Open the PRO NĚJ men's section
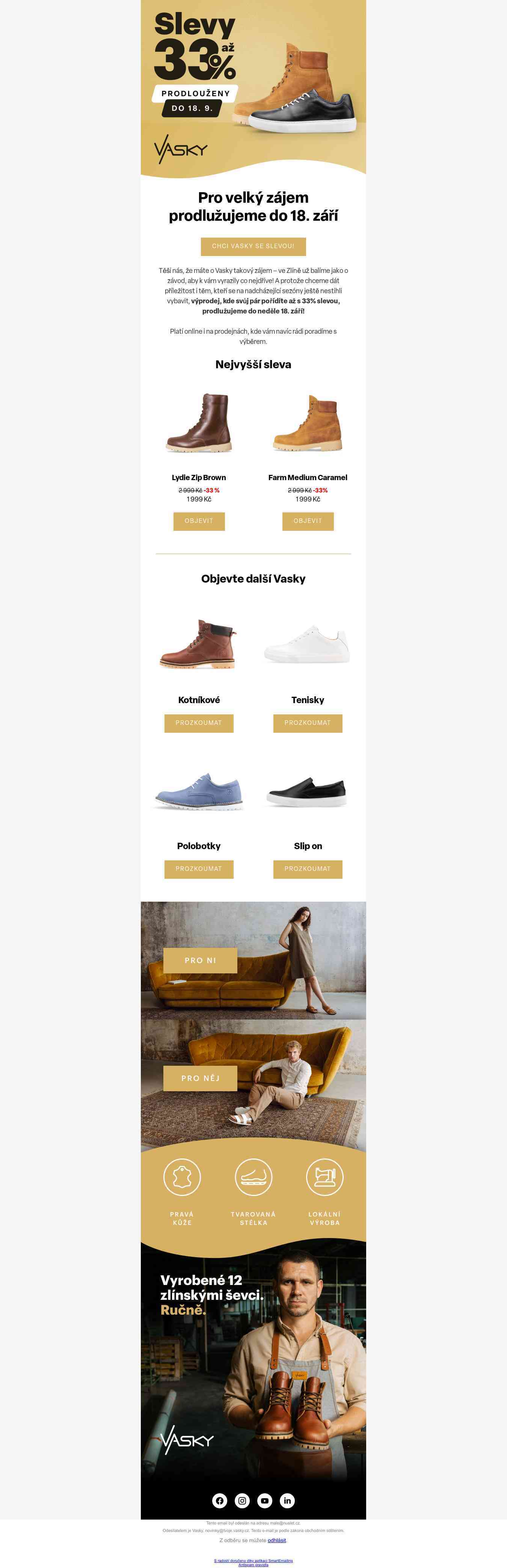Viewport: 507px width, 1568px height. point(200,1078)
